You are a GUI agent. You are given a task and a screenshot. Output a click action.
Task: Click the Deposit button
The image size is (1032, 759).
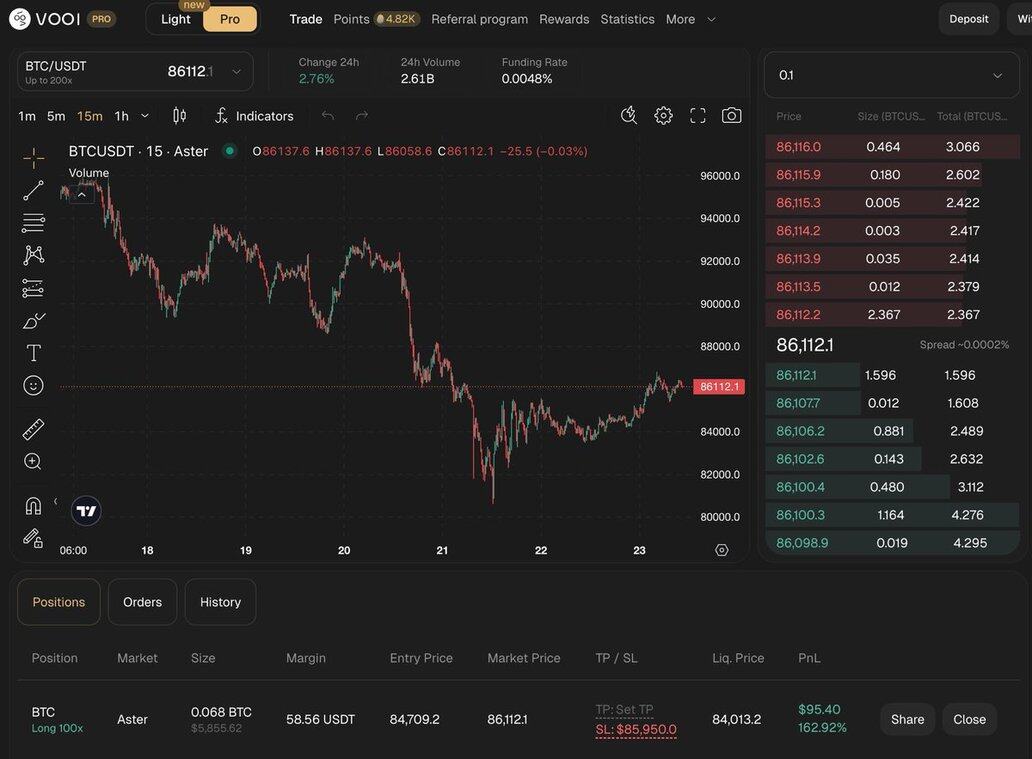pyautogui.click(x=968, y=19)
